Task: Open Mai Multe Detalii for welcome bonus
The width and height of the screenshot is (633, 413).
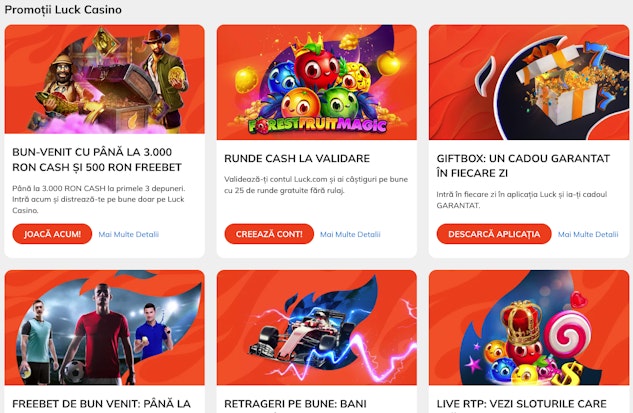Action: [x=129, y=234]
